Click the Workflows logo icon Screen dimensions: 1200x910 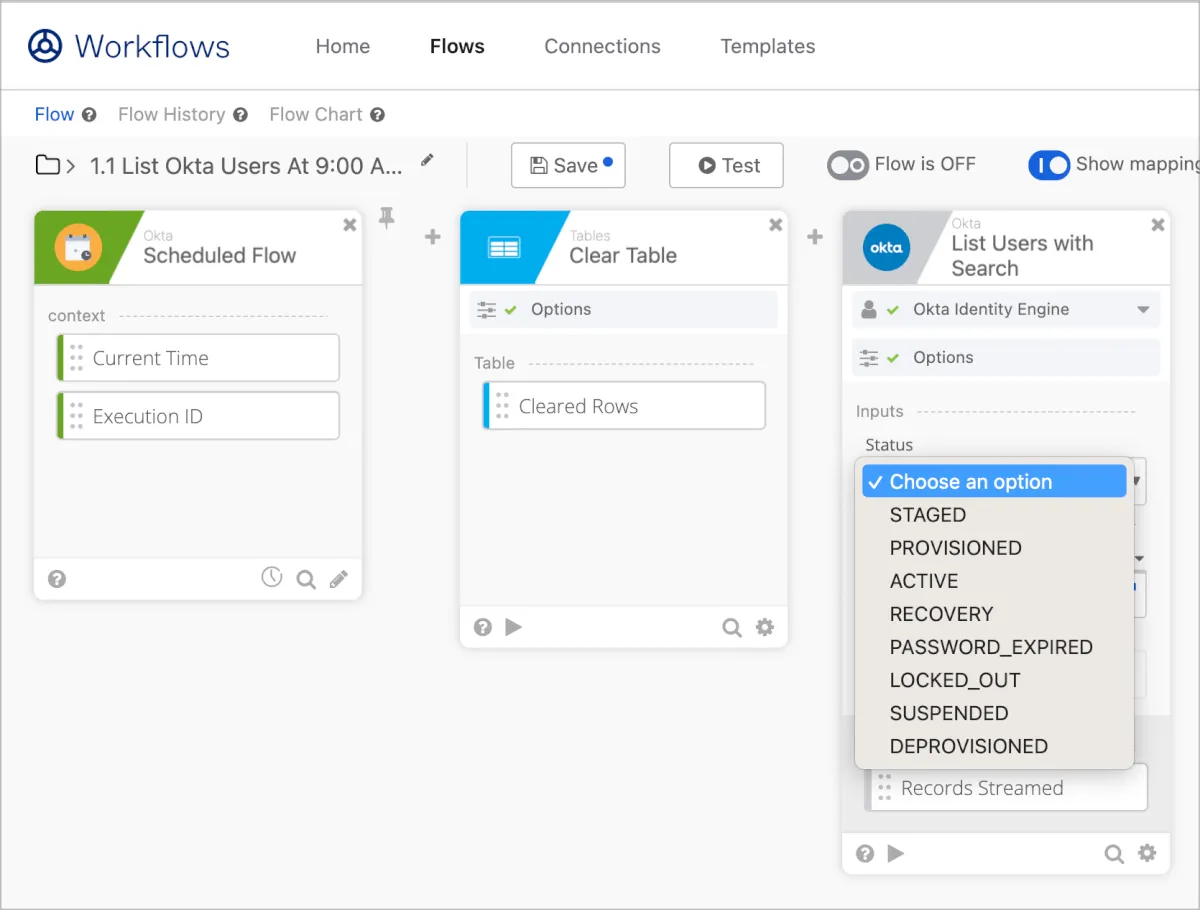point(45,46)
